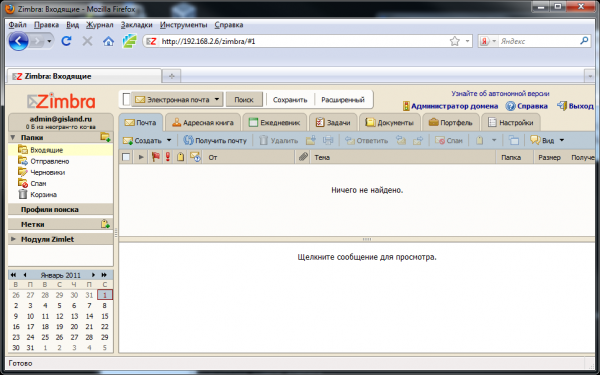The height and width of the screenshot is (375, 600).
Task: Open the Создать dropdown arrow
Action: pyautogui.click(x=169, y=140)
